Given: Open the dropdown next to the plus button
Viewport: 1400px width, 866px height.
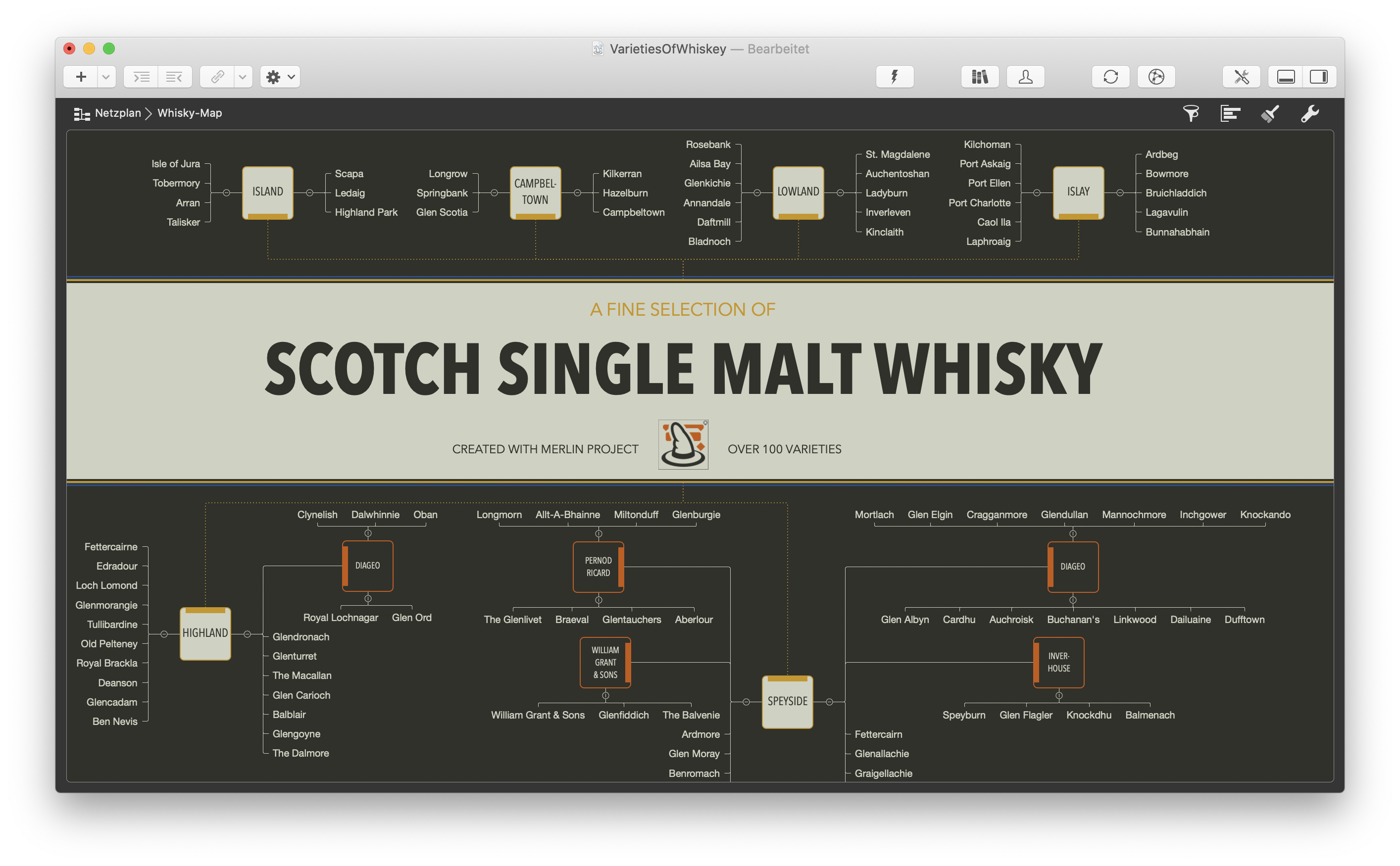Looking at the screenshot, I should pos(105,76).
